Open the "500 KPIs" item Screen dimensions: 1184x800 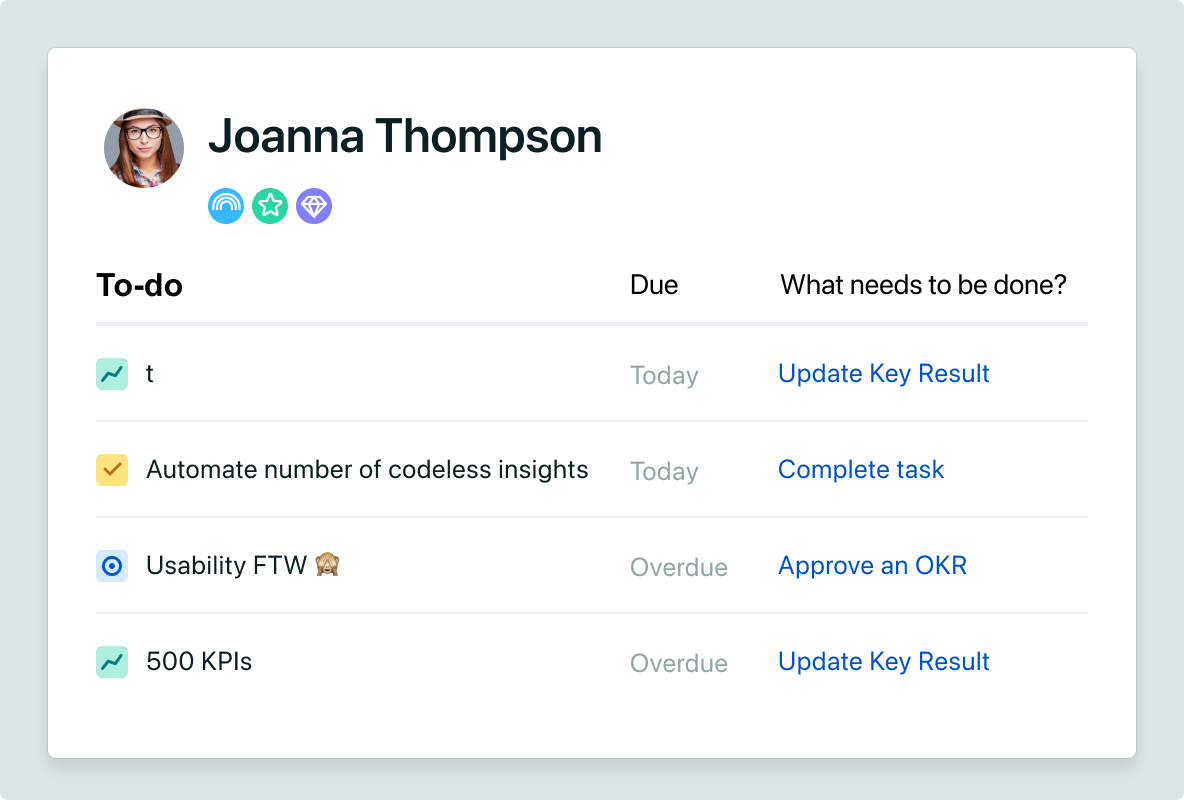(x=199, y=662)
